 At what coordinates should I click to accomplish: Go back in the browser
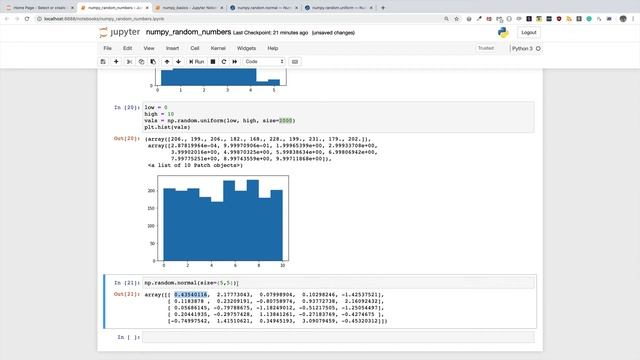pyautogui.click(x=7, y=19)
